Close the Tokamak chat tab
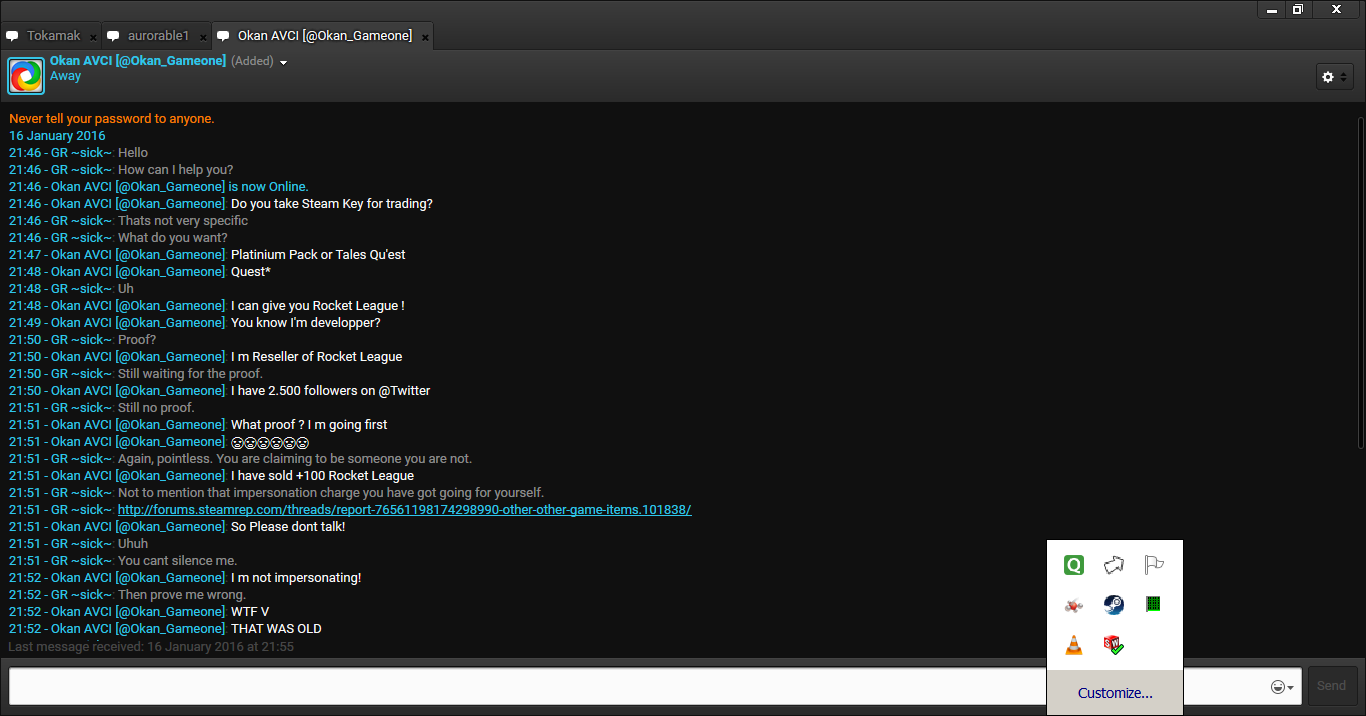 click(93, 37)
